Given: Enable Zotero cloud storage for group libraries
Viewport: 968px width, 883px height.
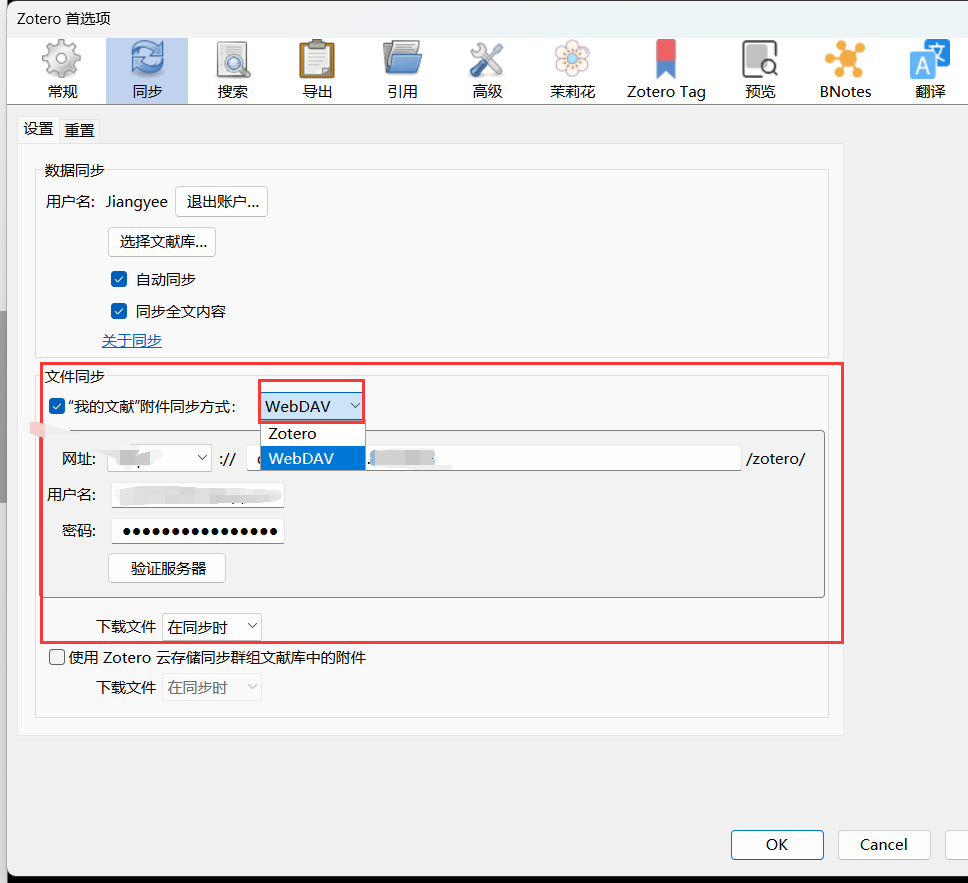Looking at the screenshot, I should pos(57,658).
